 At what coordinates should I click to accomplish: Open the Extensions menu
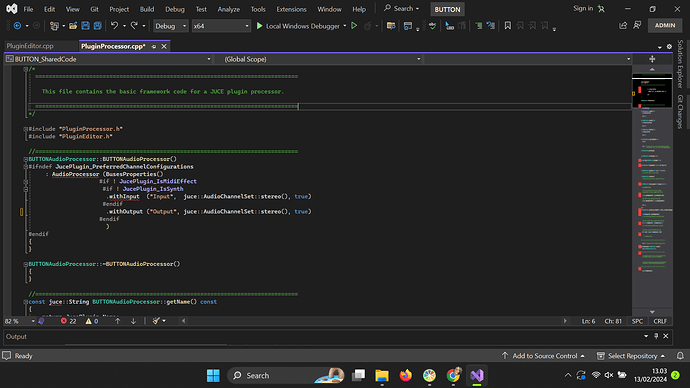(x=291, y=9)
